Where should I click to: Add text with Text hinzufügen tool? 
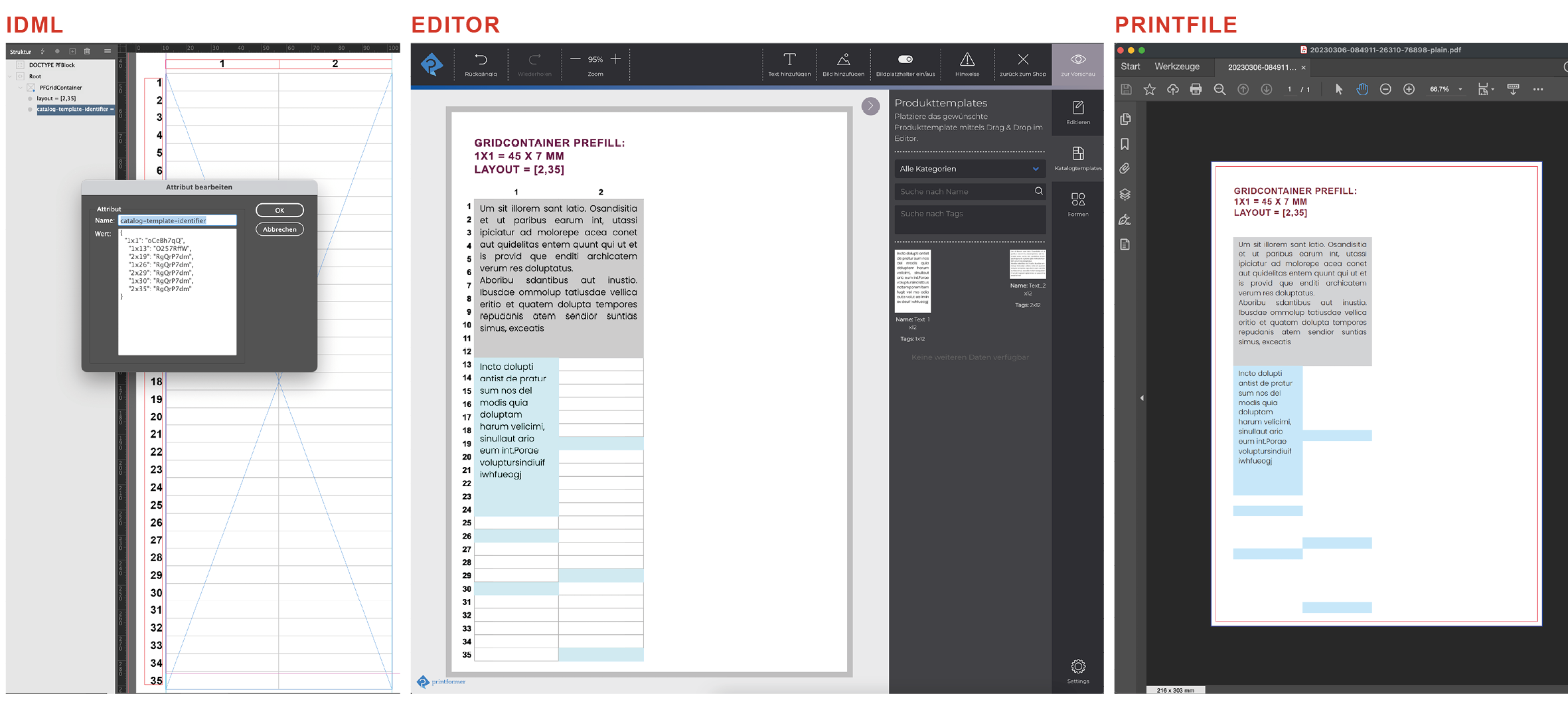789,60
